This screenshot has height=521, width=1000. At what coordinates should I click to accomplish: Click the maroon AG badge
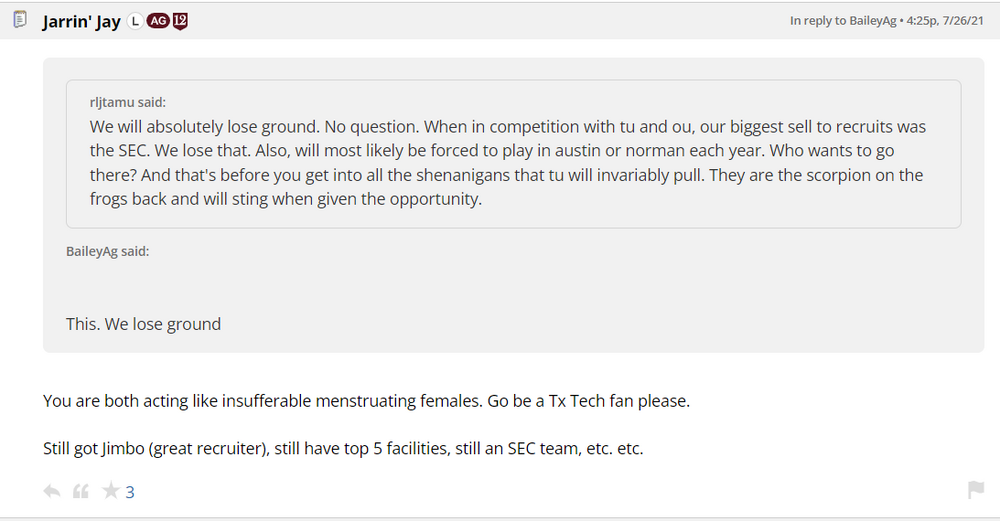coord(157,21)
